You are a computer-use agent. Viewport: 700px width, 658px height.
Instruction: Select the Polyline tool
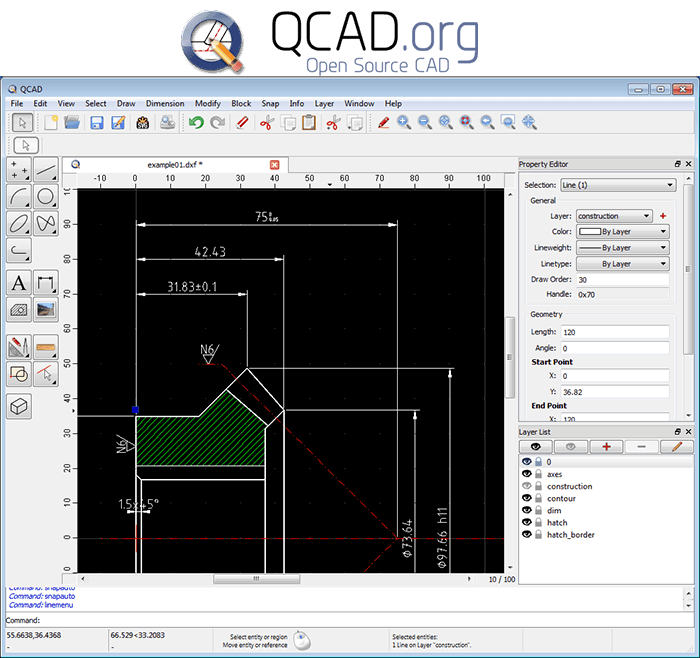(19, 250)
